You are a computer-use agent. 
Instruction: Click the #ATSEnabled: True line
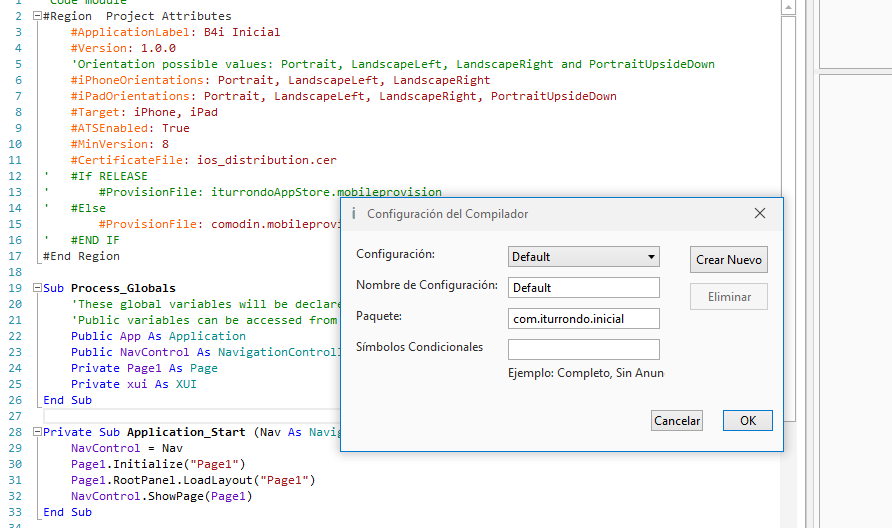pos(130,128)
